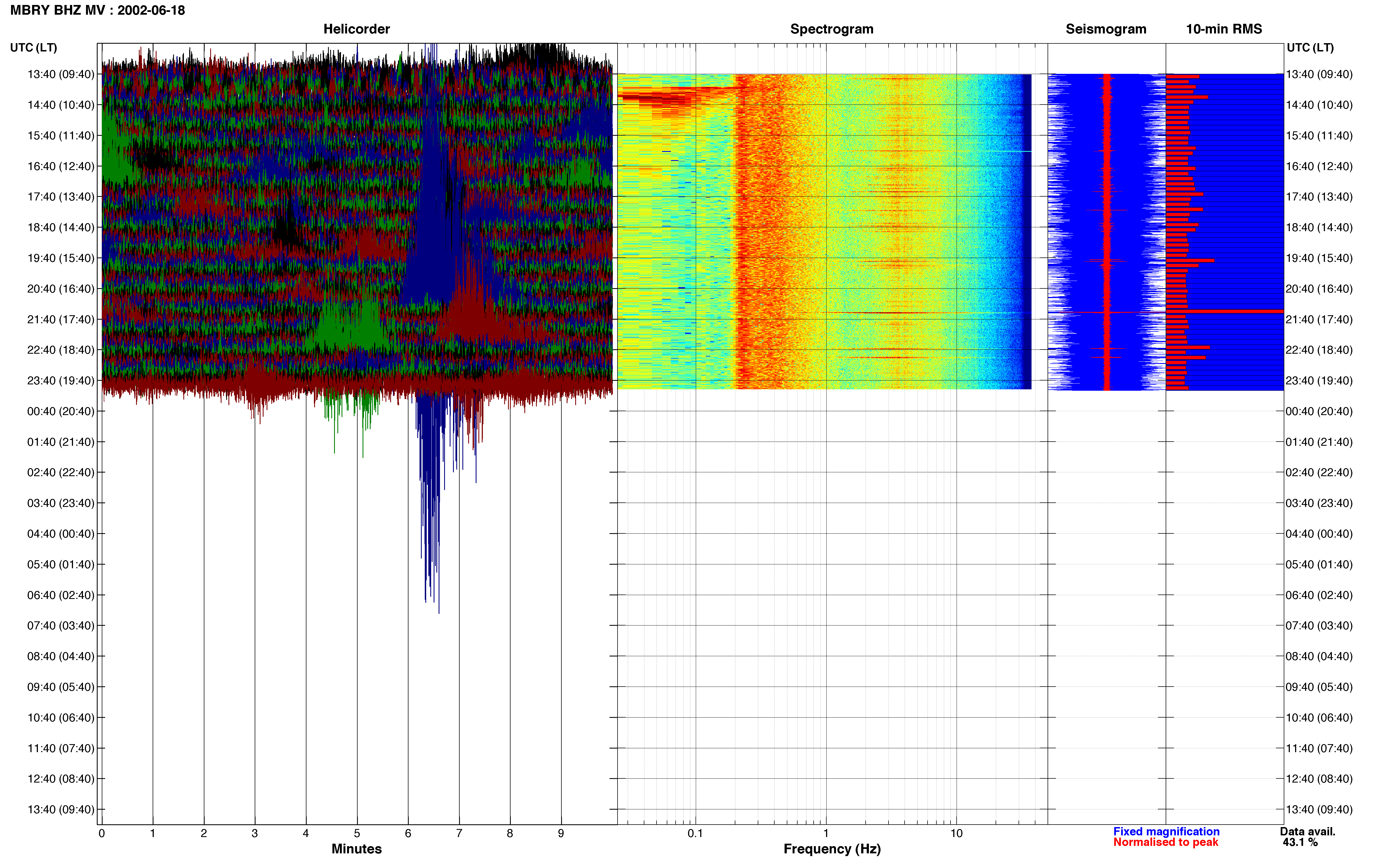
Task: Click the 'Spectrogram' panel heading
Action: (832, 29)
